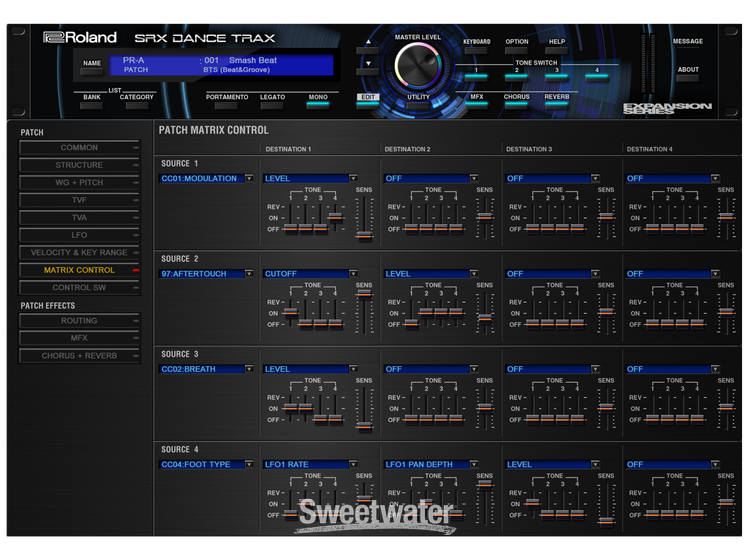Adjust Source 4 Destination 3 SENS slider
Image resolution: width=750 pixels, height=545 pixels.
tap(606, 521)
